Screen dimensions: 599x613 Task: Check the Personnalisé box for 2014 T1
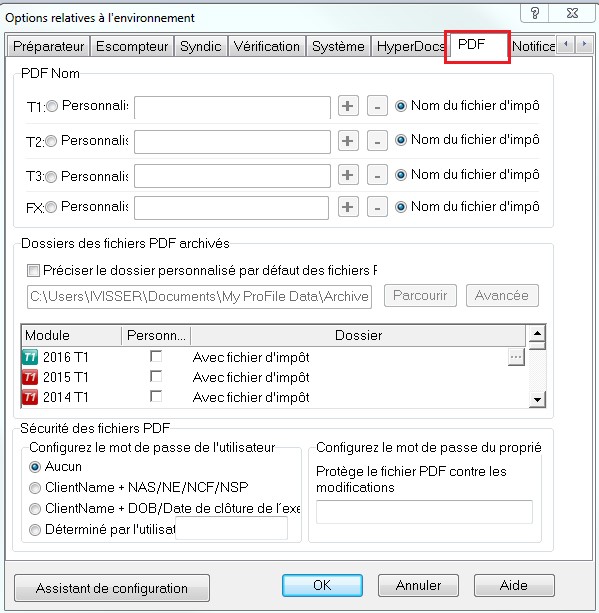[x=156, y=396]
